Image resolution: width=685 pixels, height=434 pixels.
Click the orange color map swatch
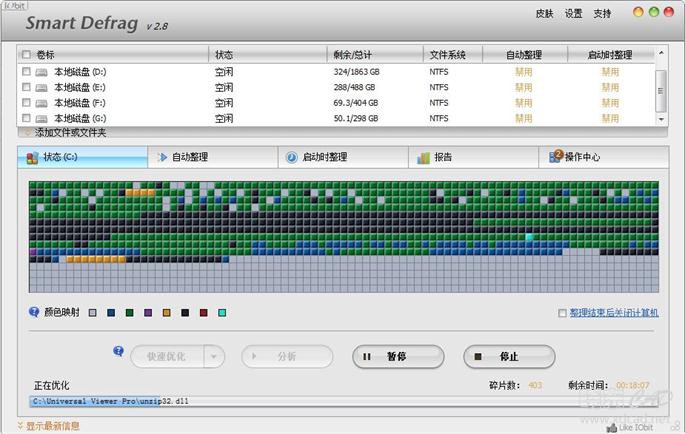(166, 312)
